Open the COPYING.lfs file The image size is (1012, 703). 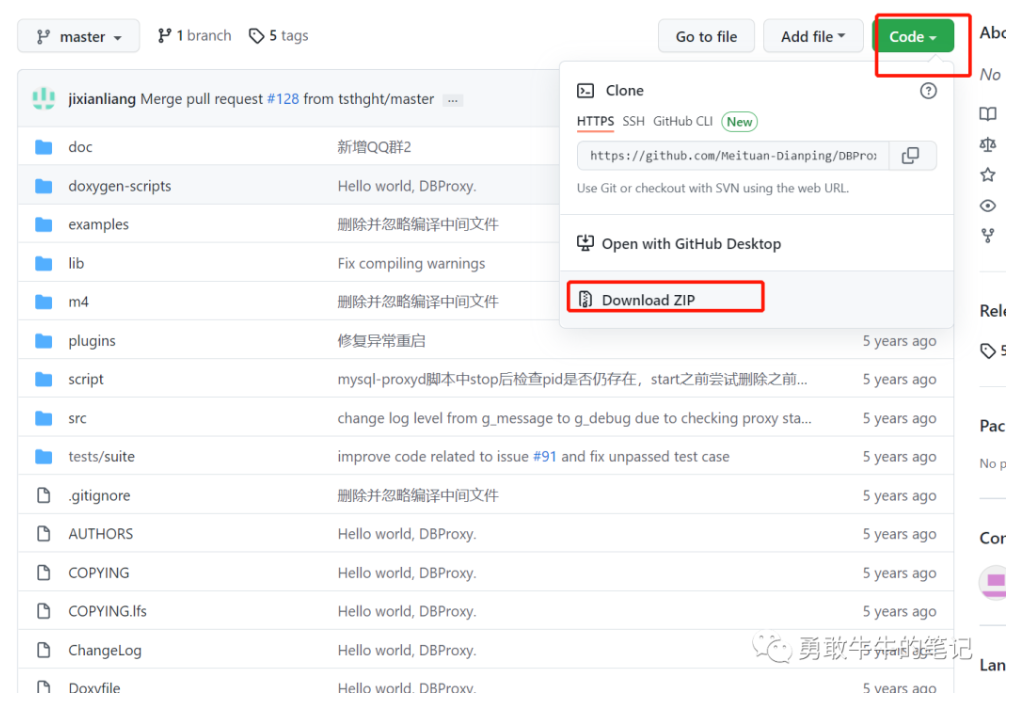(x=108, y=611)
